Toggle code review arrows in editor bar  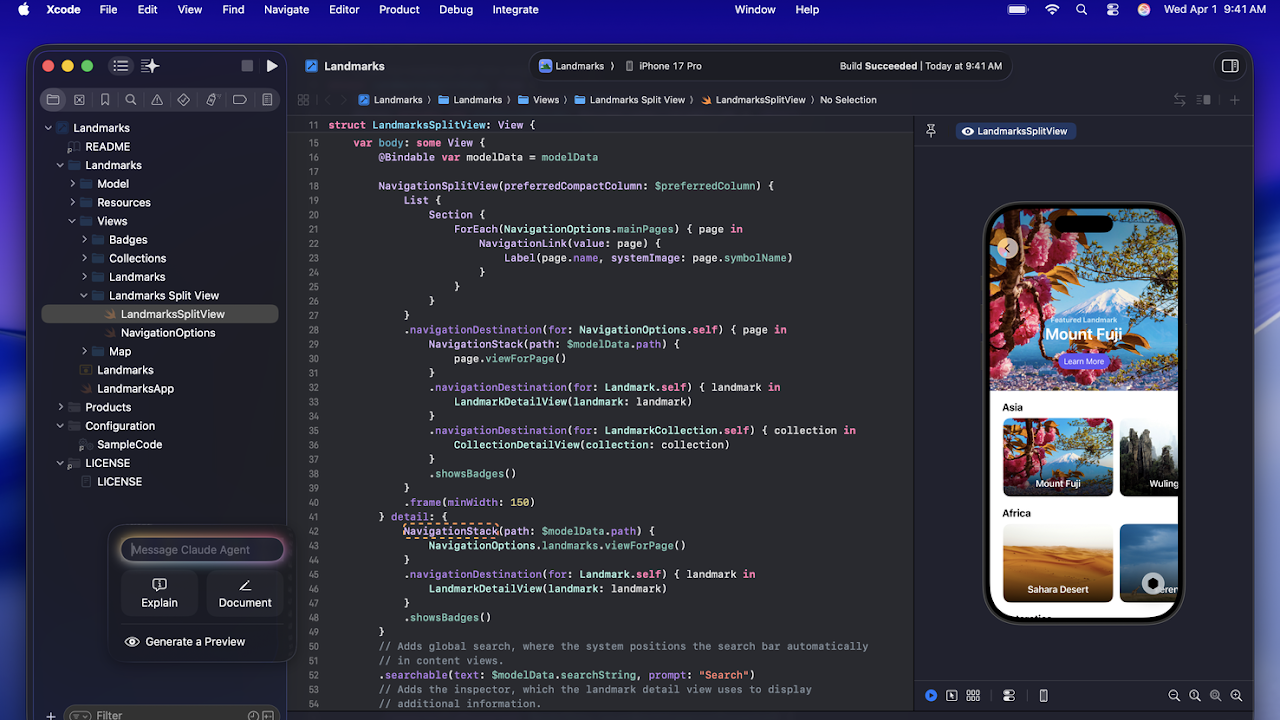coord(1180,100)
